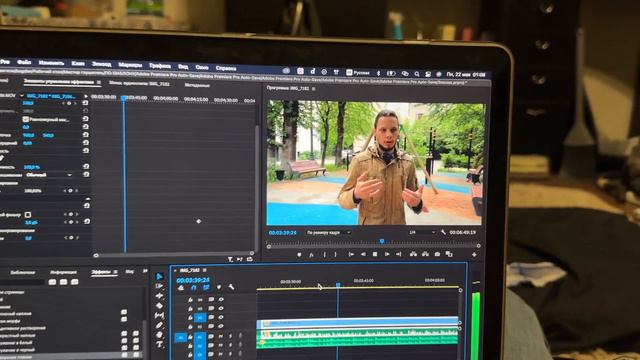Open the Effect Controls panel menu

coord(98,82)
